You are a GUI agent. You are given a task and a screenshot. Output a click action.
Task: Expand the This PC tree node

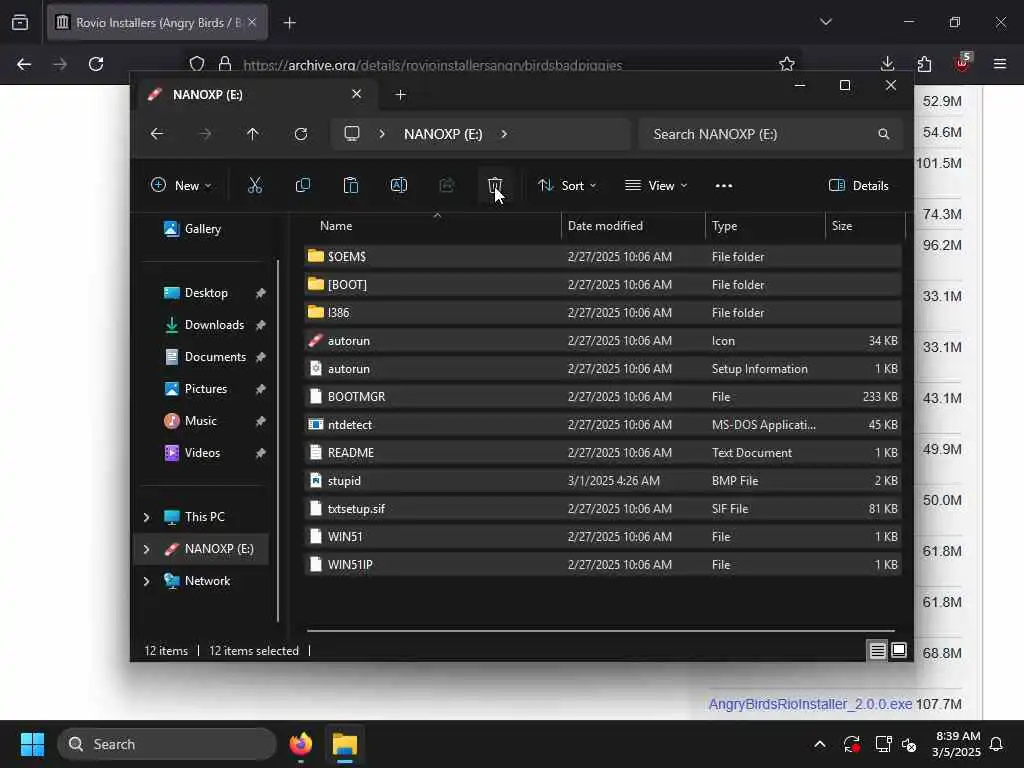coord(146,517)
